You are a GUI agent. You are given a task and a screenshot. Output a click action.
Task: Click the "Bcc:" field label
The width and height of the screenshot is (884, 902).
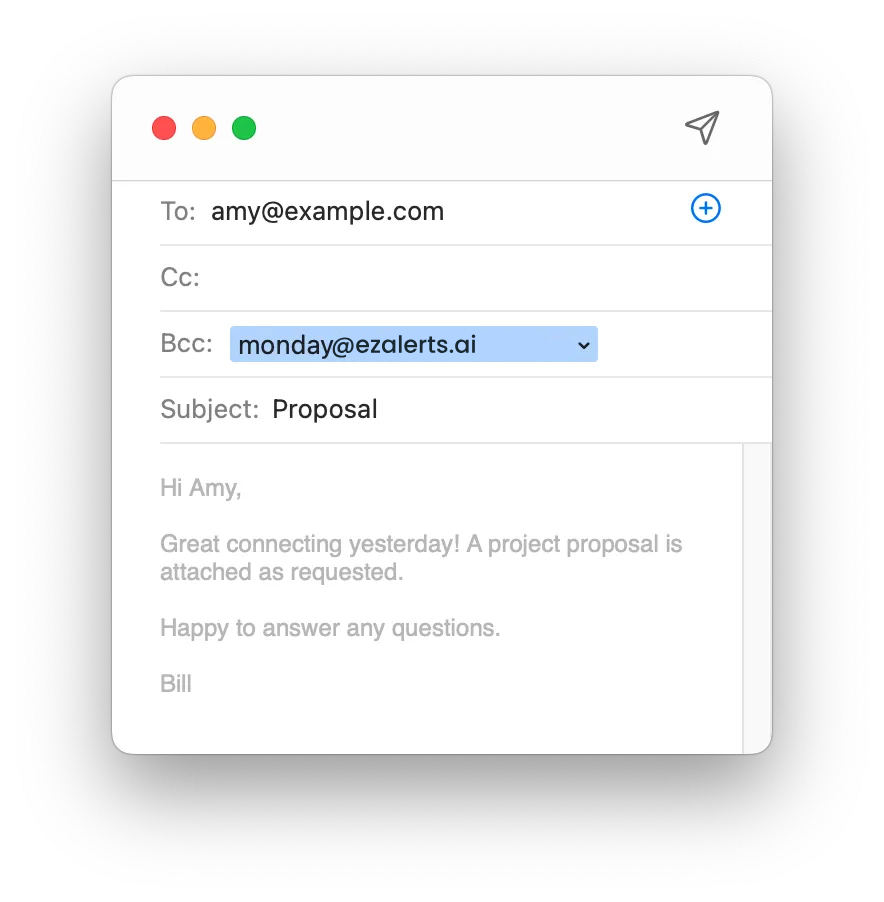pos(186,343)
